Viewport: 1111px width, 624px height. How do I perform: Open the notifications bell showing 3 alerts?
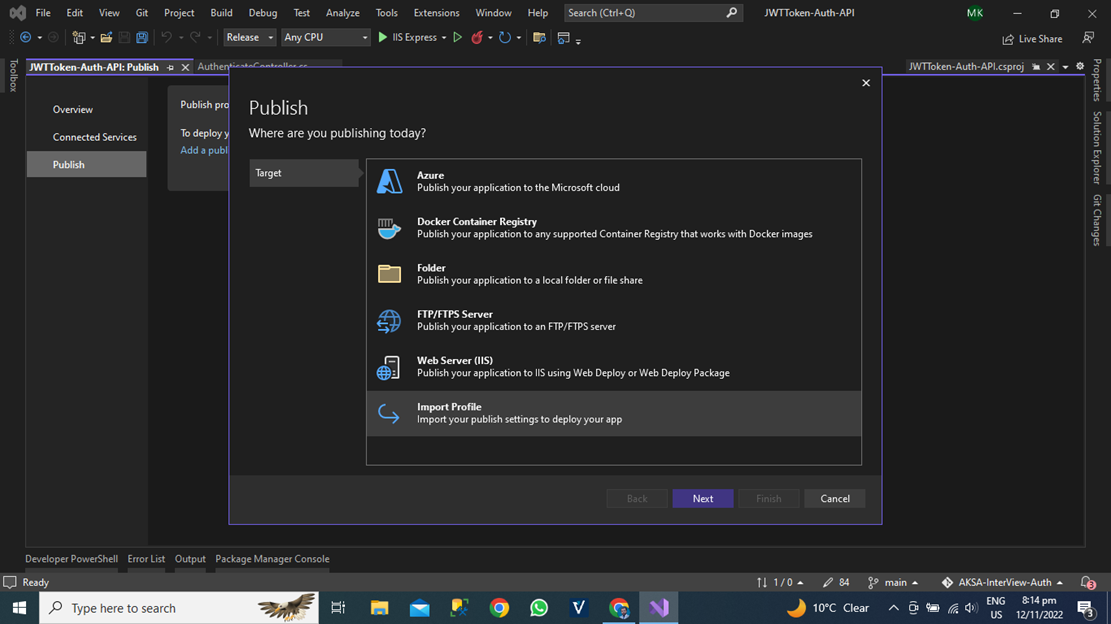coord(1088,582)
